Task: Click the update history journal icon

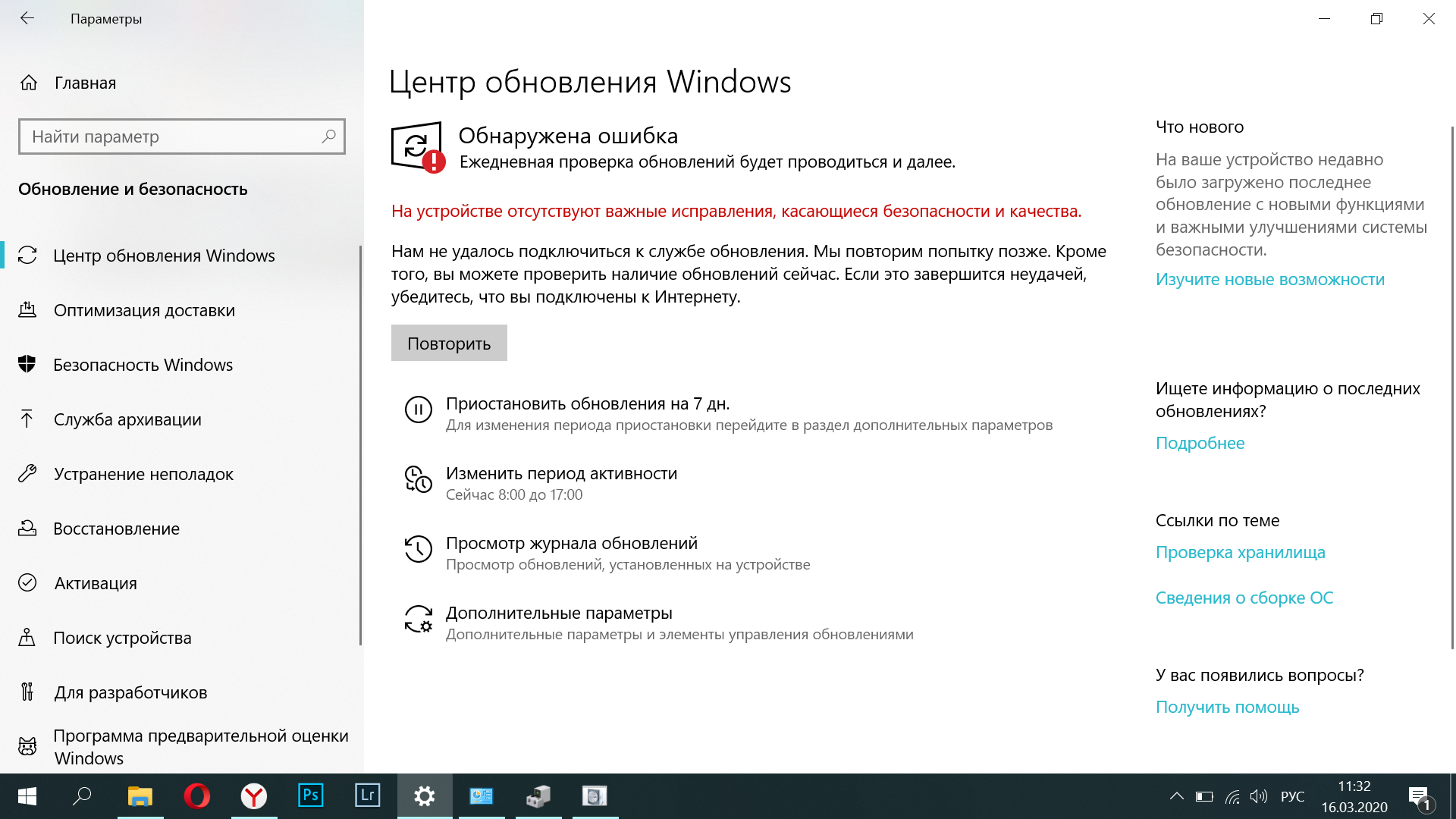Action: [x=418, y=551]
